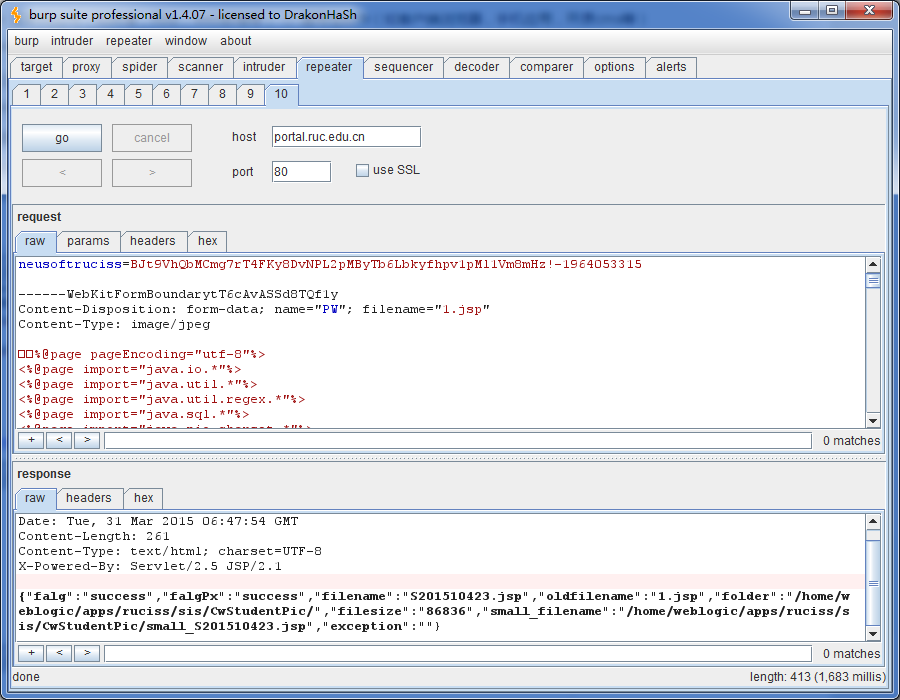This screenshot has width=900, height=700.
Task: Click filename 1.jsp in request body
Action: 462,309
